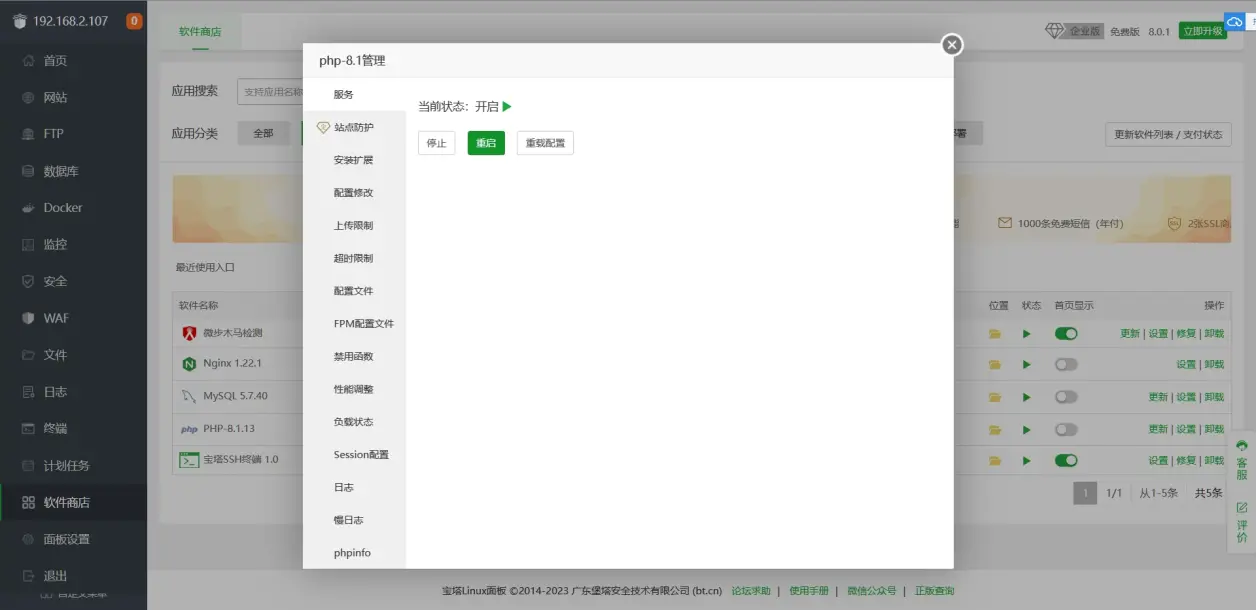Open the 配置修改 section
The height and width of the screenshot is (610, 1256).
[355, 193]
